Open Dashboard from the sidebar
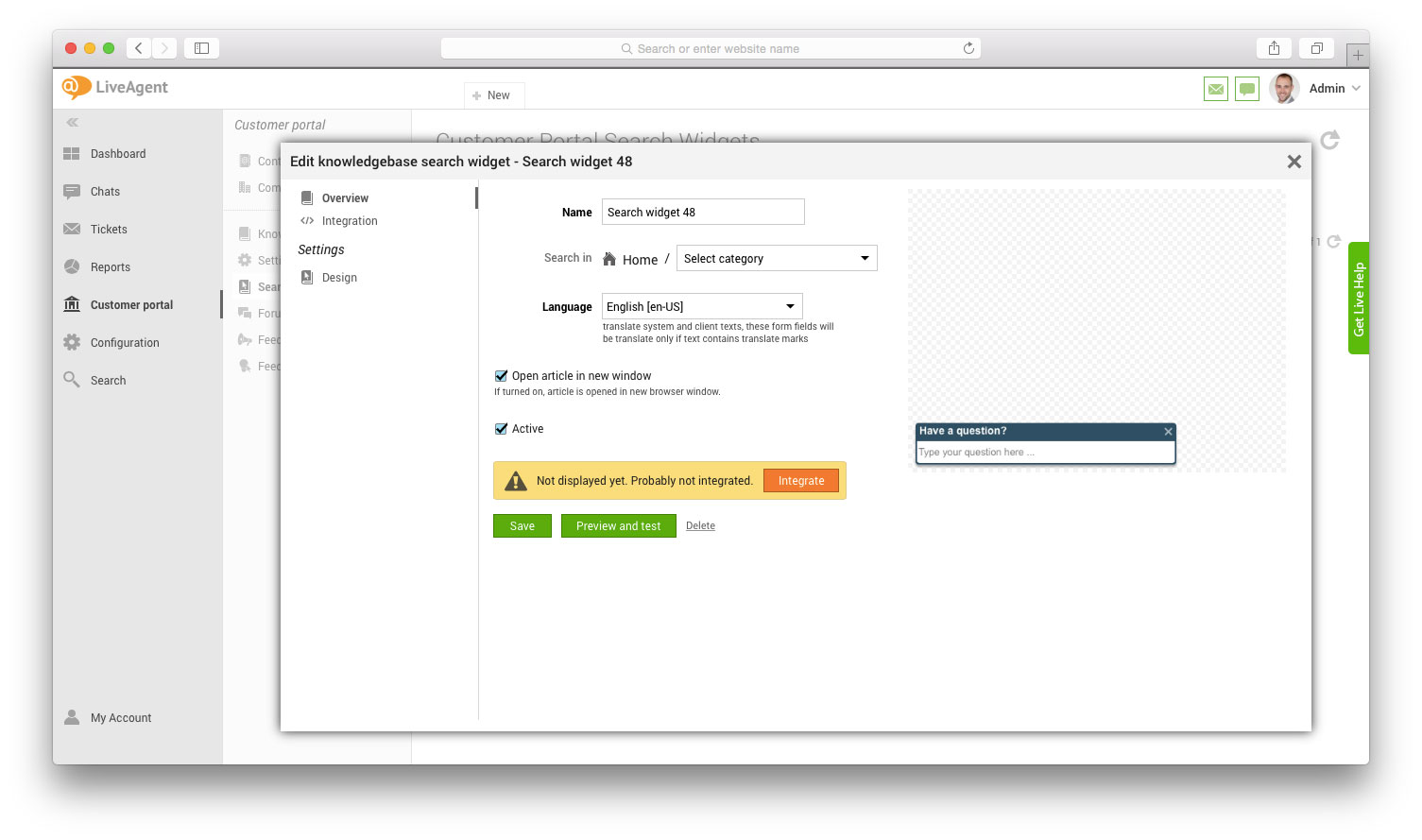Image resolution: width=1422 pixels, height=840 pixels. [118, 154]
